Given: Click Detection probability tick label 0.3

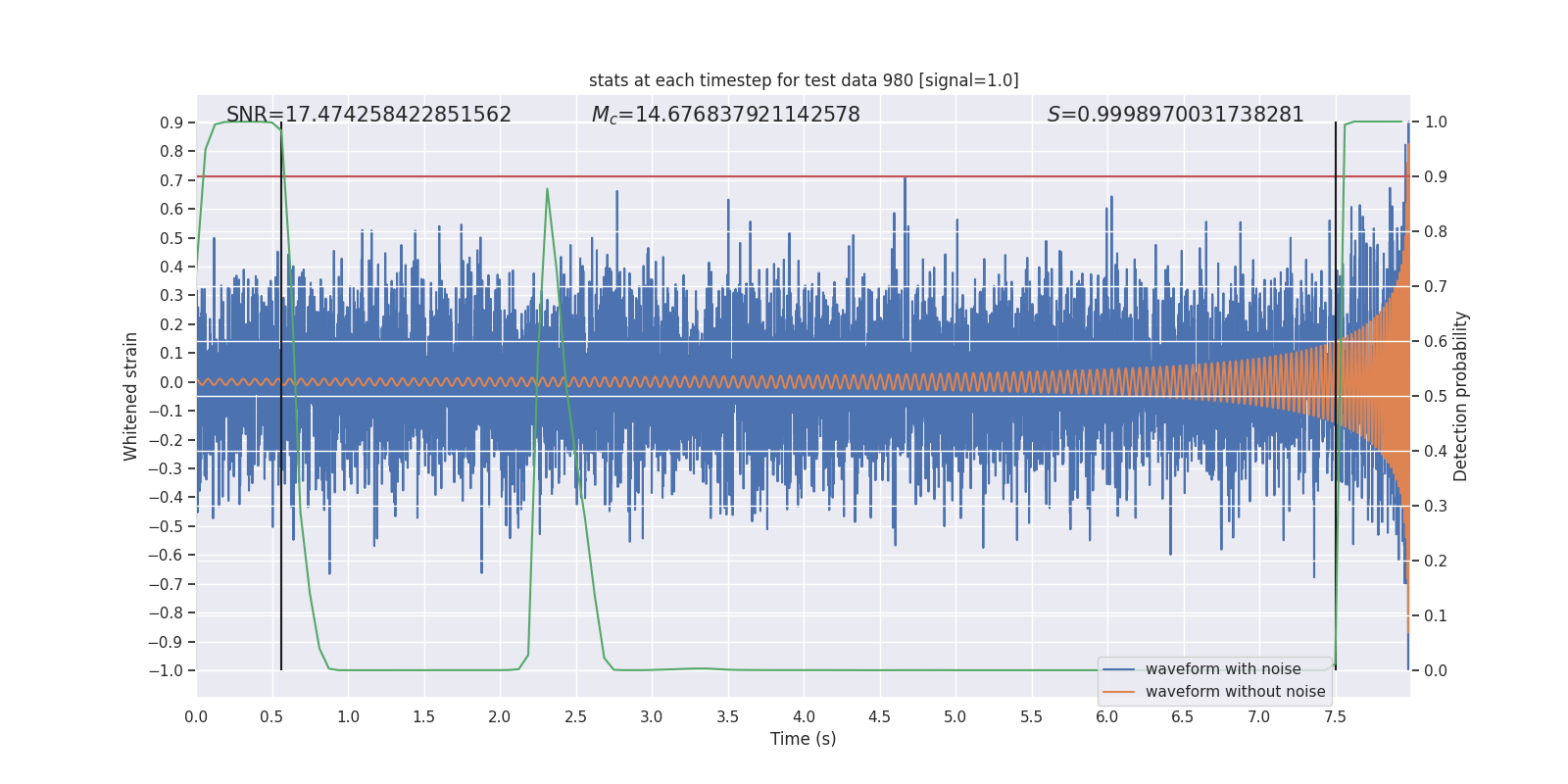Looking at the screenshot, I should pos(1436,507).
